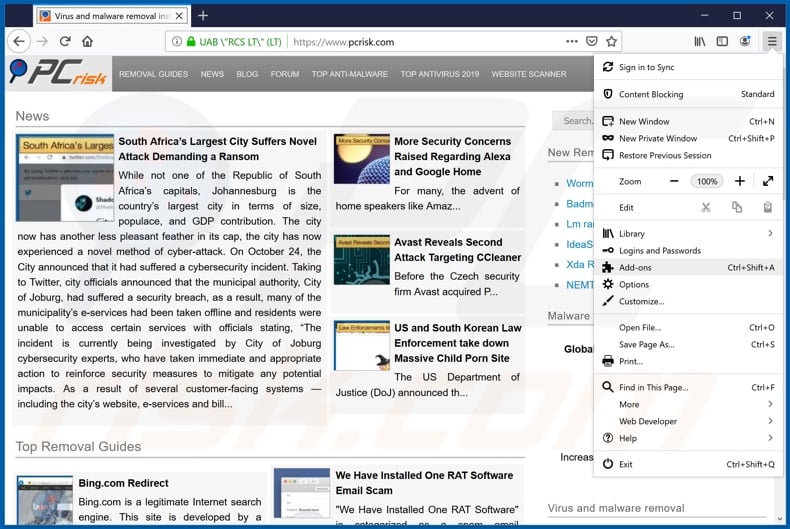Screen dimensions: 790x529
Task: Click Print... in the menu
Action: click(x=688, y=361)
